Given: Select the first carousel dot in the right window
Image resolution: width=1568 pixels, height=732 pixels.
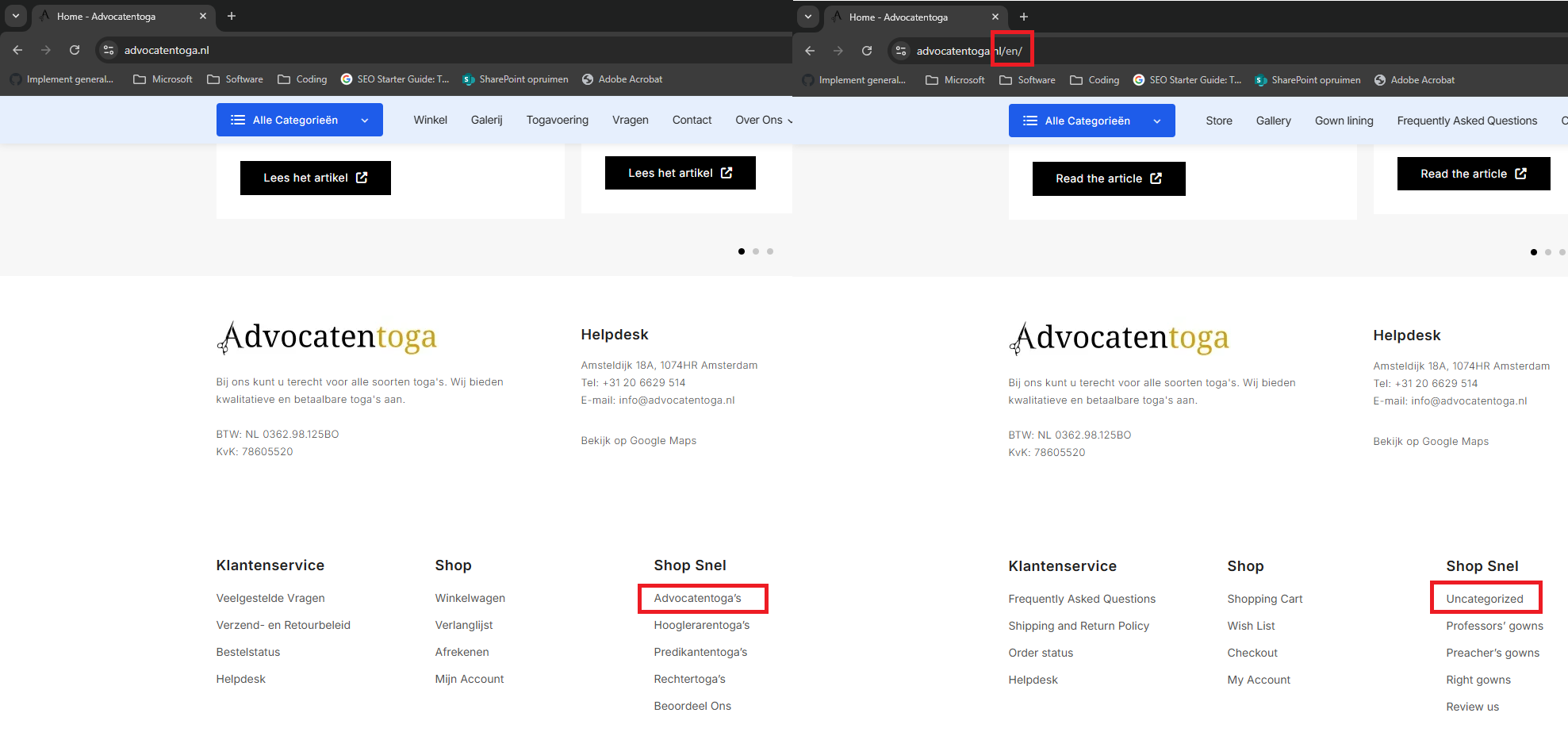Looking at the screenshot, I should click(x=1534, y=252).
